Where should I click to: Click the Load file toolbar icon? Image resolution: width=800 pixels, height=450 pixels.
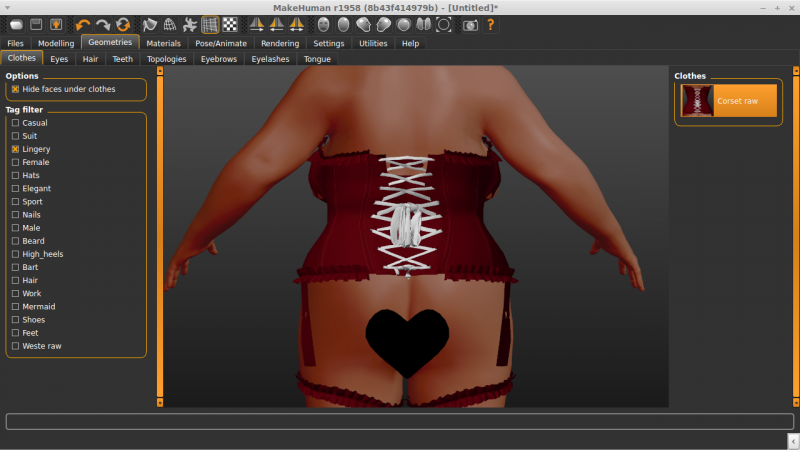click(x=16, y=24)
